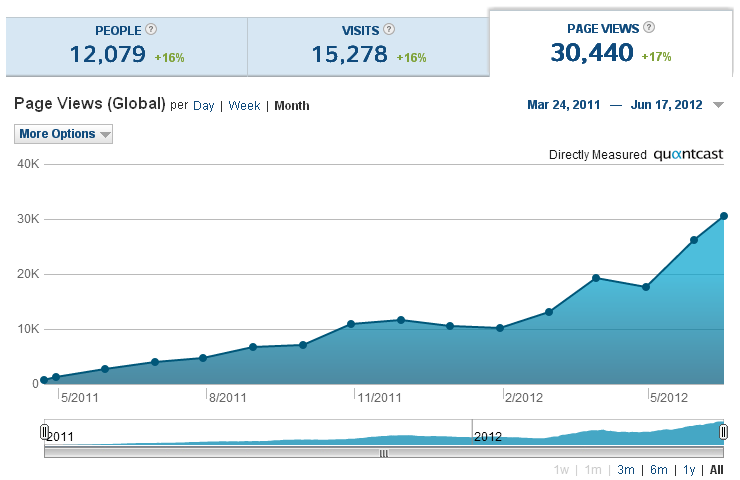Click the scrollbar center grip
The image size is (740, 480).
[382, 453]
